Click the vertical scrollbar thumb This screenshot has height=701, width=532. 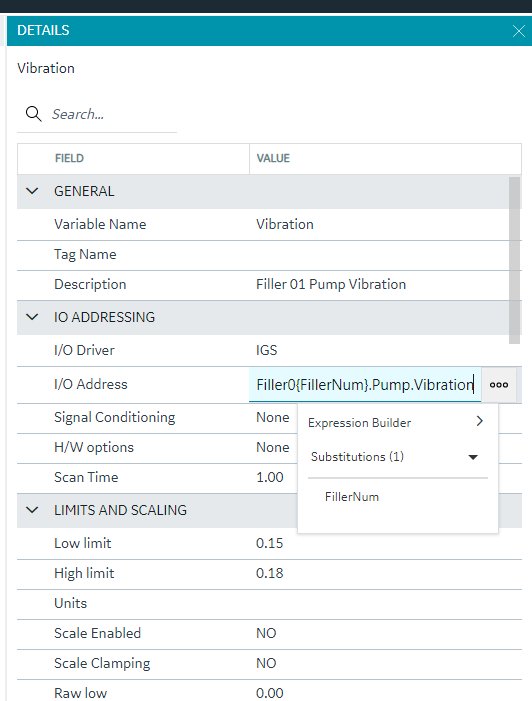coord(515,260)
